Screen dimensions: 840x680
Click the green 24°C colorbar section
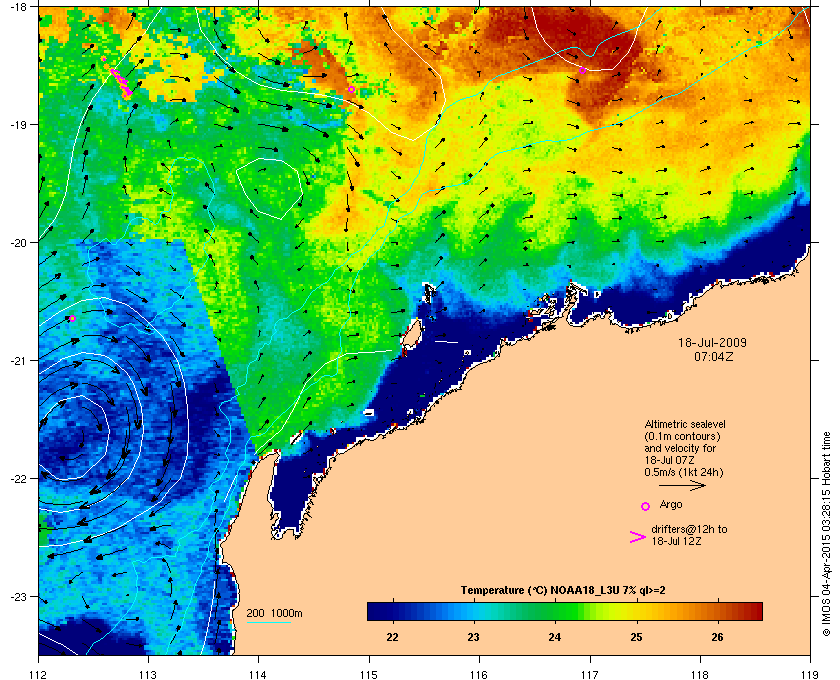pyautogui.click(x=555, y=611)
